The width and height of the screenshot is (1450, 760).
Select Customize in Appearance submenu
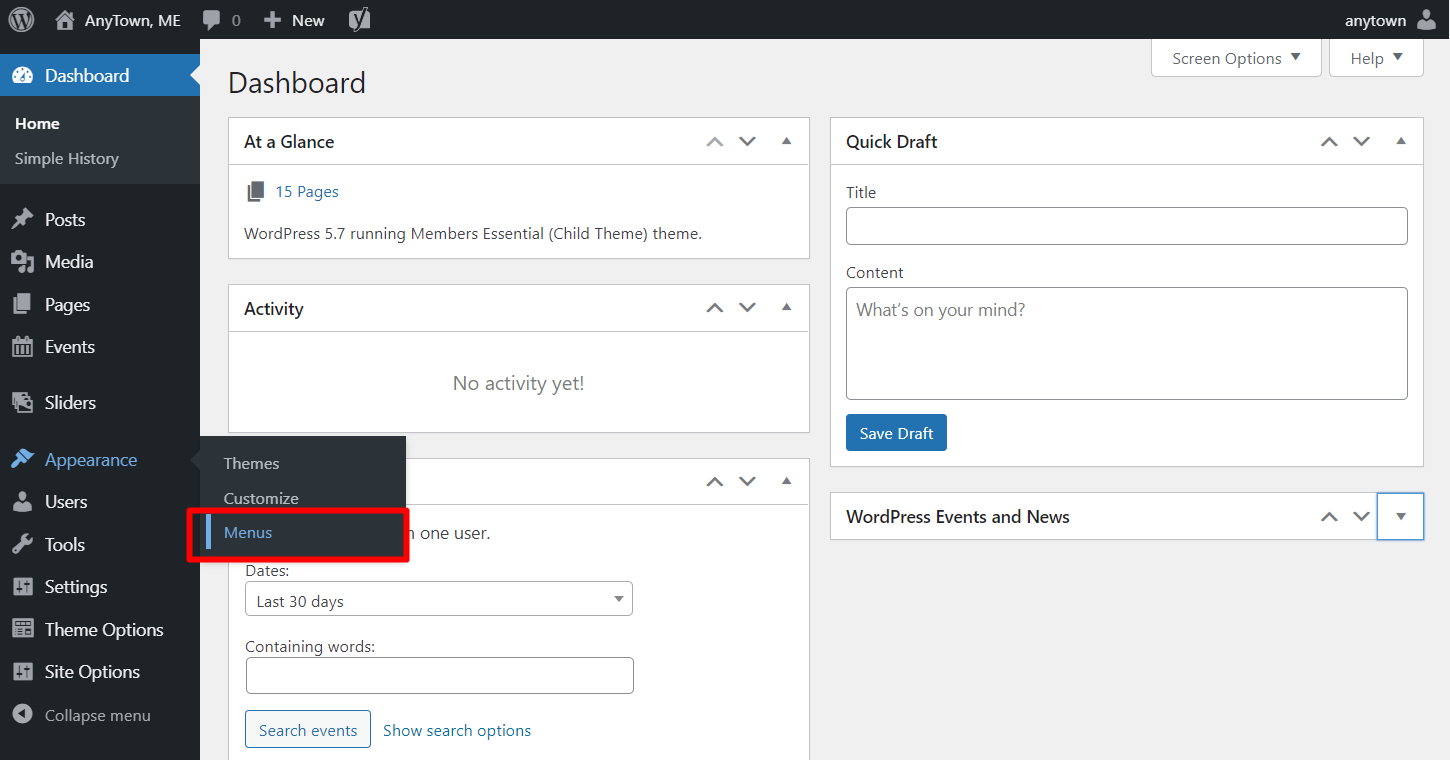pyautogui.click(x=261, y=498)
